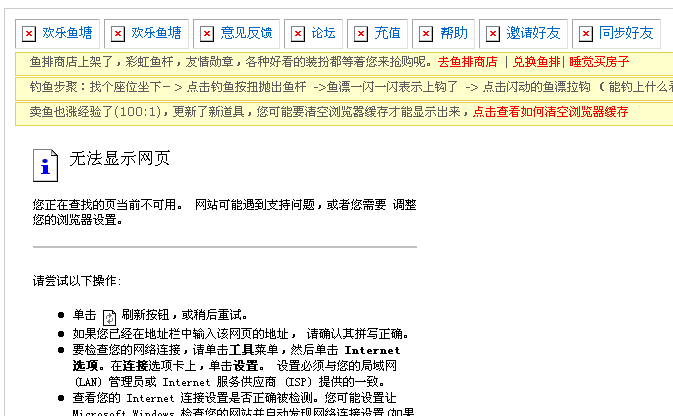This screenshot has height=416, width=673.
Task: Click broken image icon beside 论坛
Action: (298, 33)
